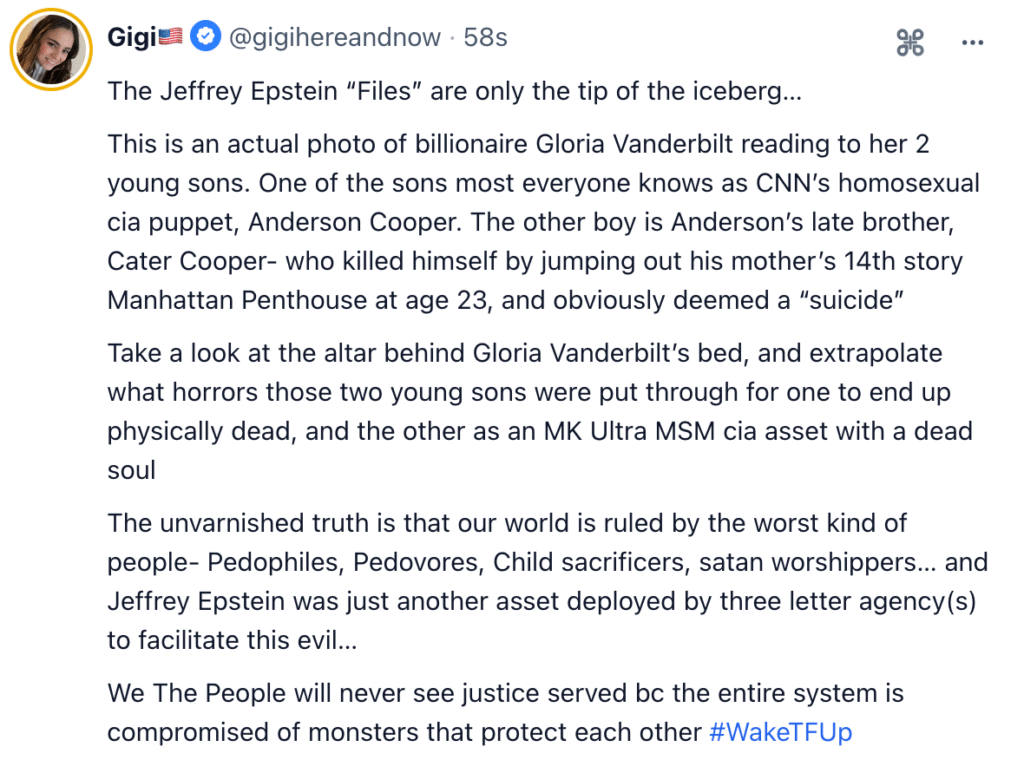Click the paragraph beginning "Take a look at"

540,411
